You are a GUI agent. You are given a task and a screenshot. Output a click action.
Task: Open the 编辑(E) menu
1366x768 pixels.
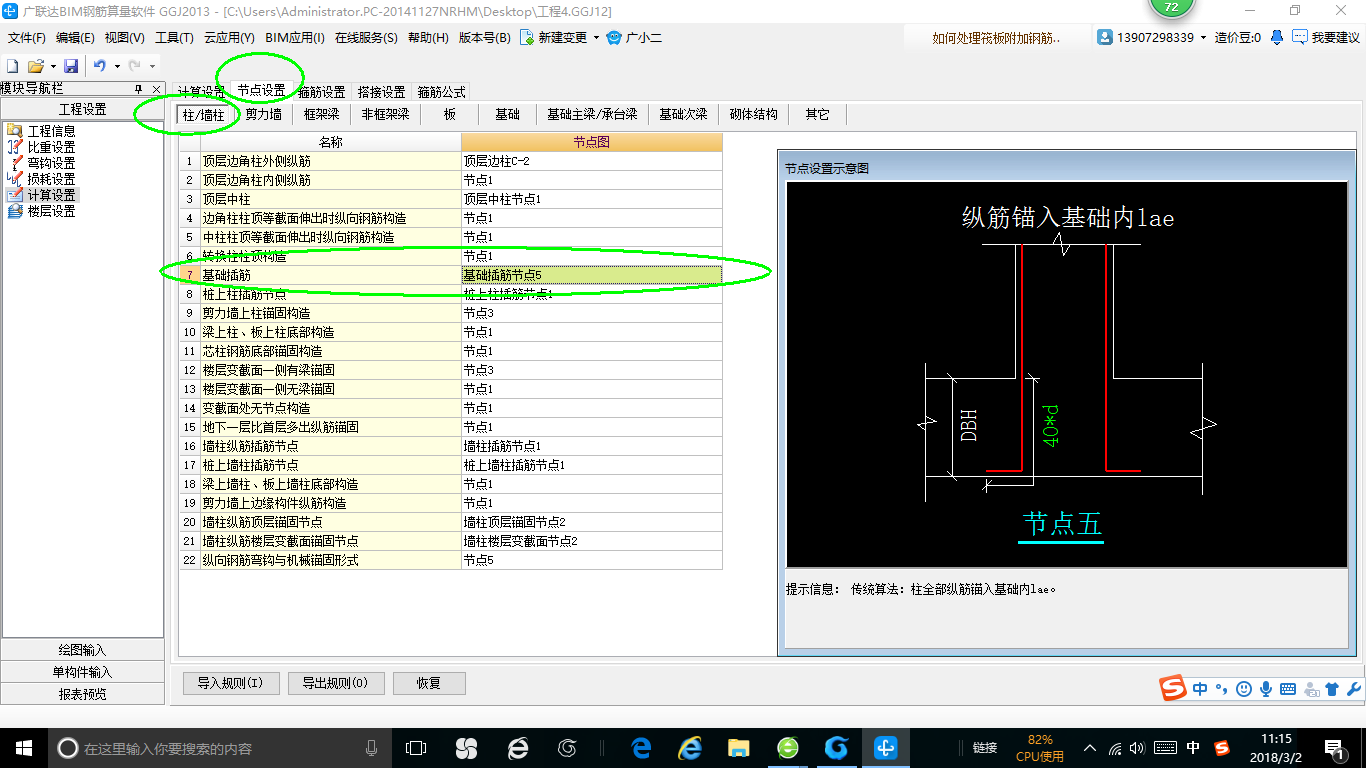pos(75,38)
